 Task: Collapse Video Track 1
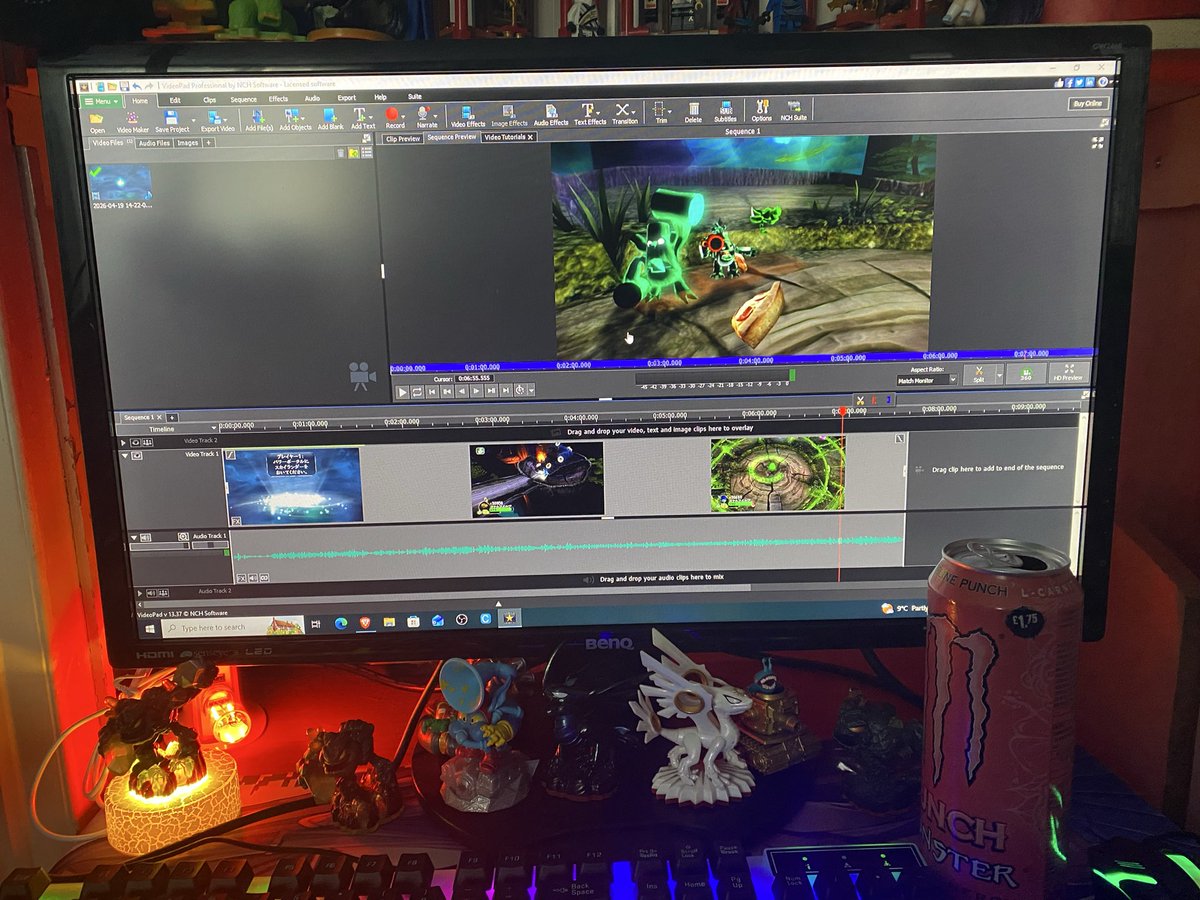[124, 455]
